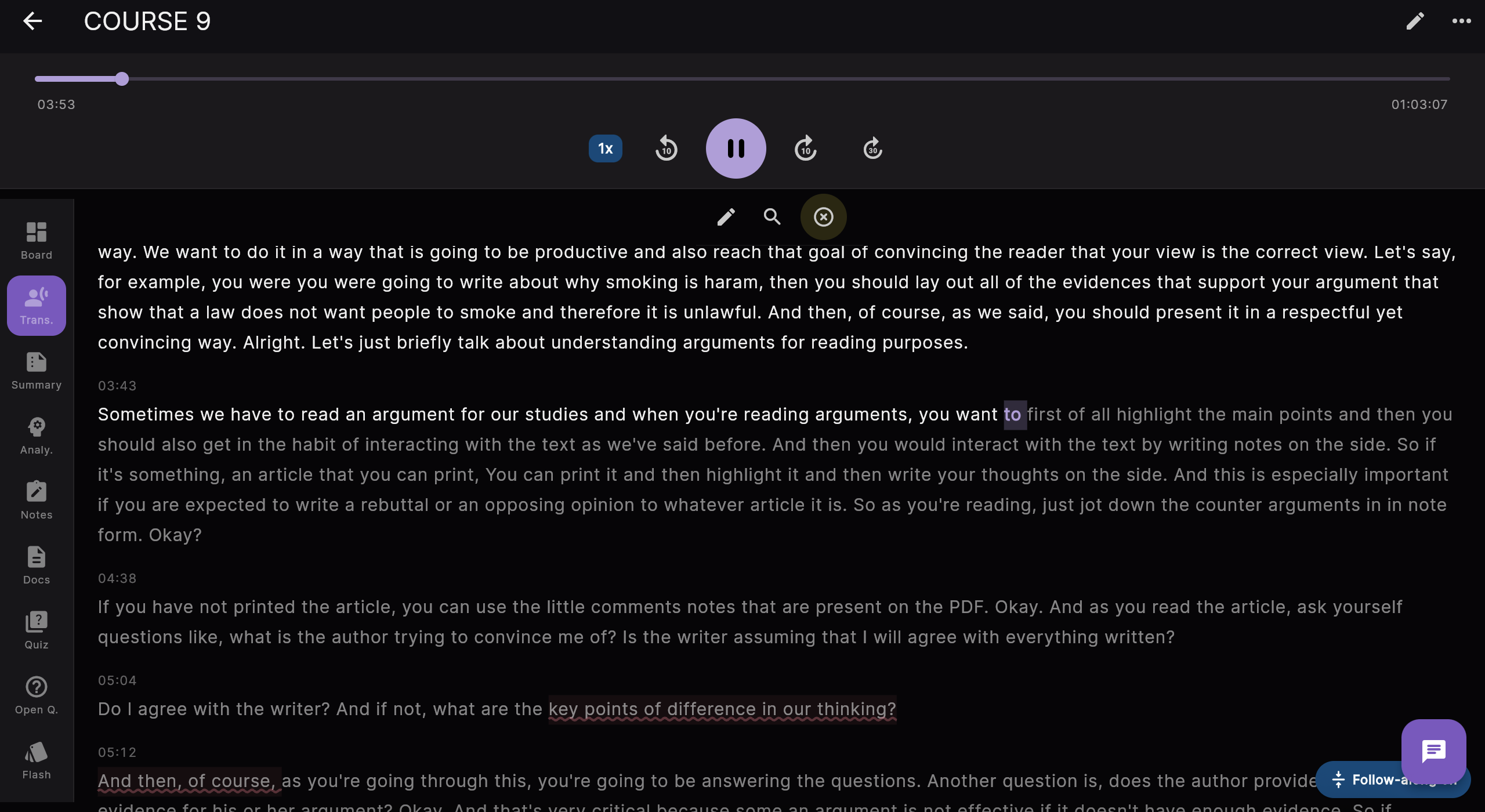This screenshot has height=812, width=1485.
Task: Open the 1x playback speed selector
Action: click(605, 148)
